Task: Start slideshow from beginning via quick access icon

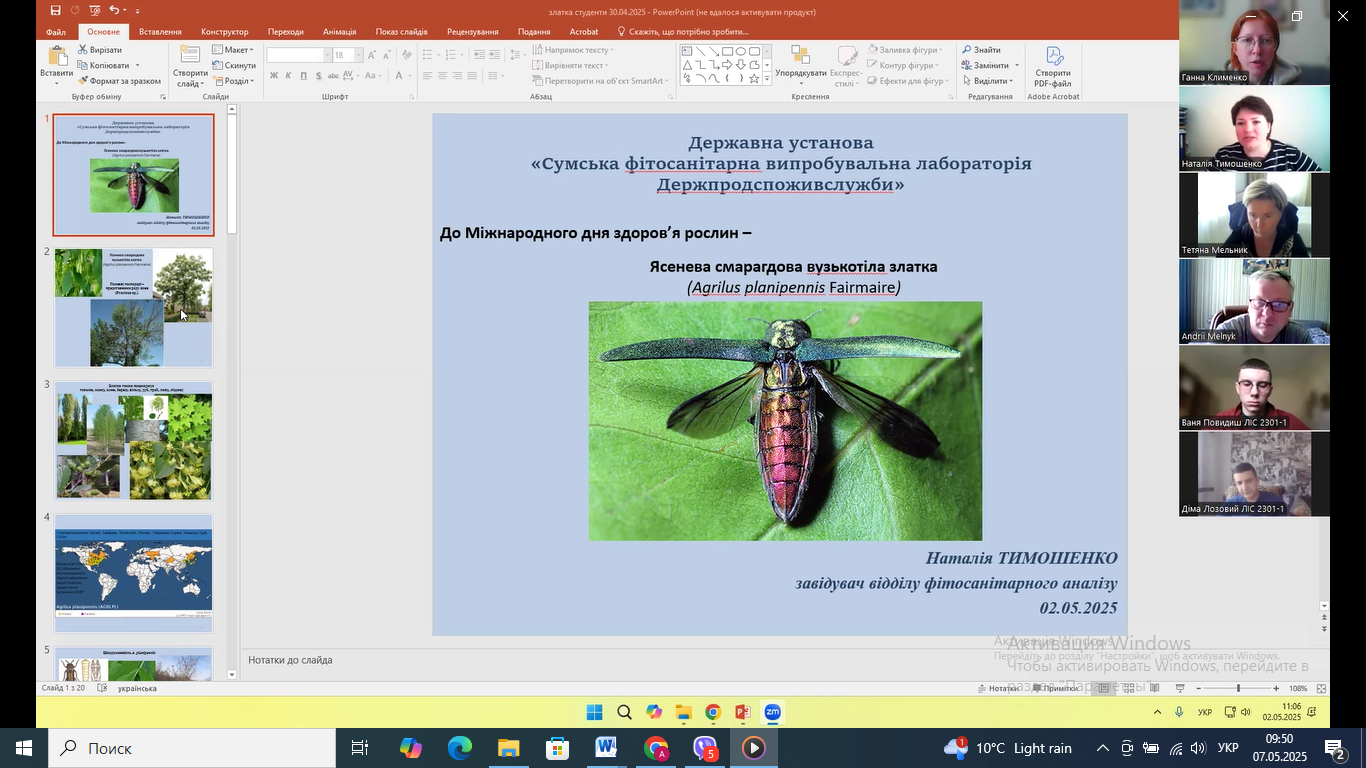Action: [96, 11]
